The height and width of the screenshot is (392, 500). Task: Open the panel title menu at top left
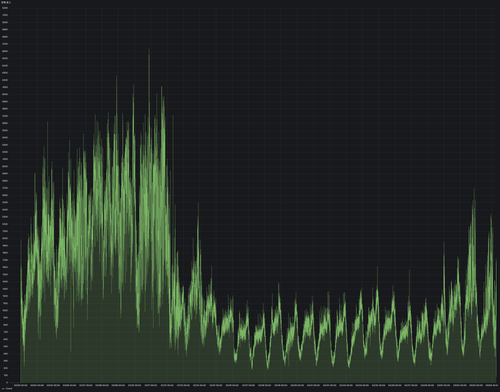pos(6,2)
